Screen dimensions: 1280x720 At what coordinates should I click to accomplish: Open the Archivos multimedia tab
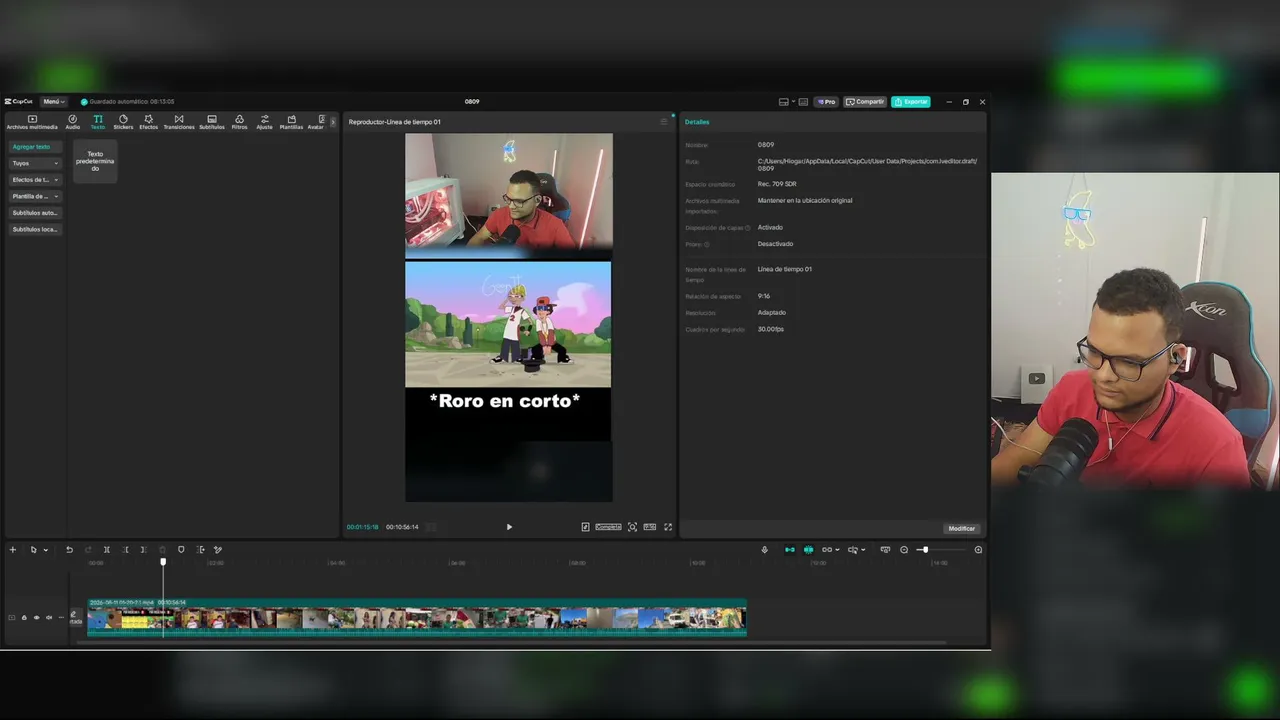(32, 122)
